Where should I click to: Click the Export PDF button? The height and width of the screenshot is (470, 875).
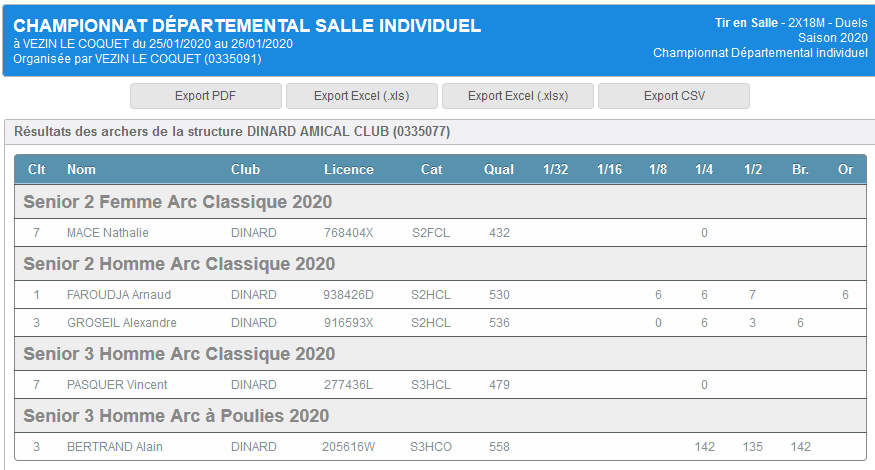point(206,96)
